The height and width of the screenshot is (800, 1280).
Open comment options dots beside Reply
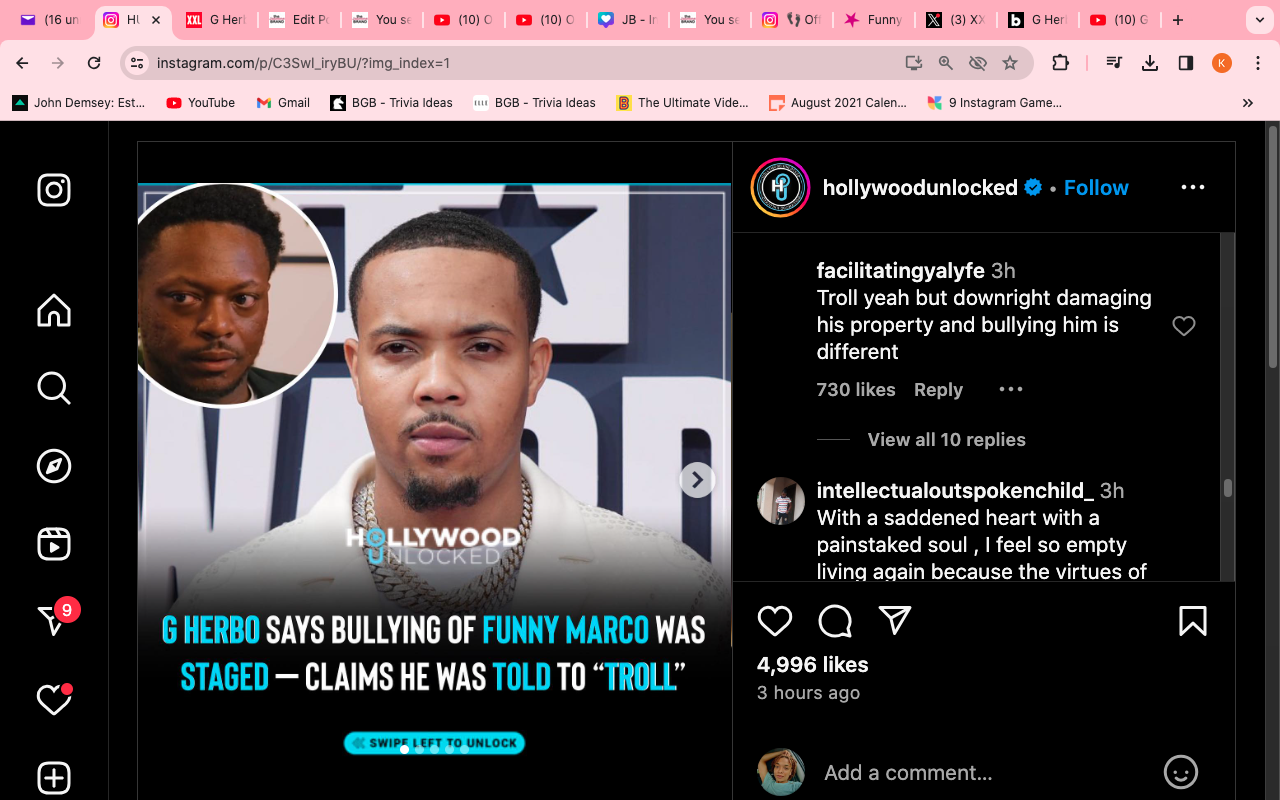tap(1011, 389)
